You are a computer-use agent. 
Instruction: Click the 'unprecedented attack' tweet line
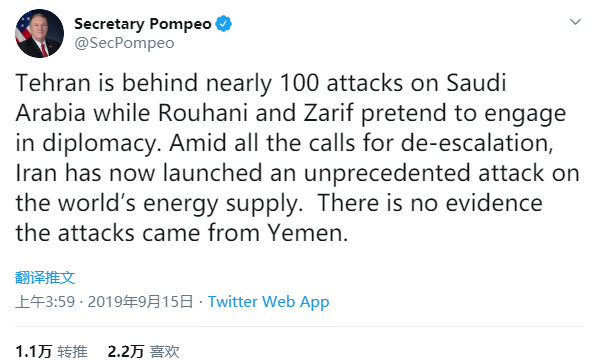[297, 173]
